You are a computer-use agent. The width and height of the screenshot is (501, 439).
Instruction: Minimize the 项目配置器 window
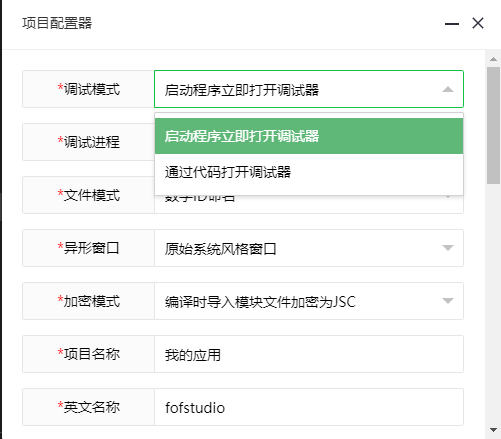coord(452,24)
